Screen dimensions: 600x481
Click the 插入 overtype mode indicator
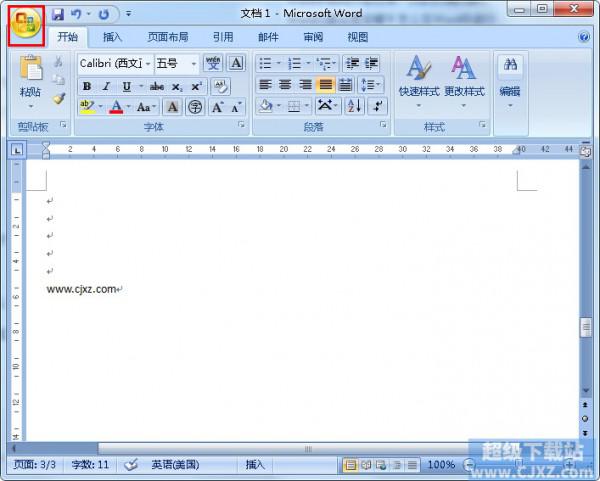(x=255, y=465)
